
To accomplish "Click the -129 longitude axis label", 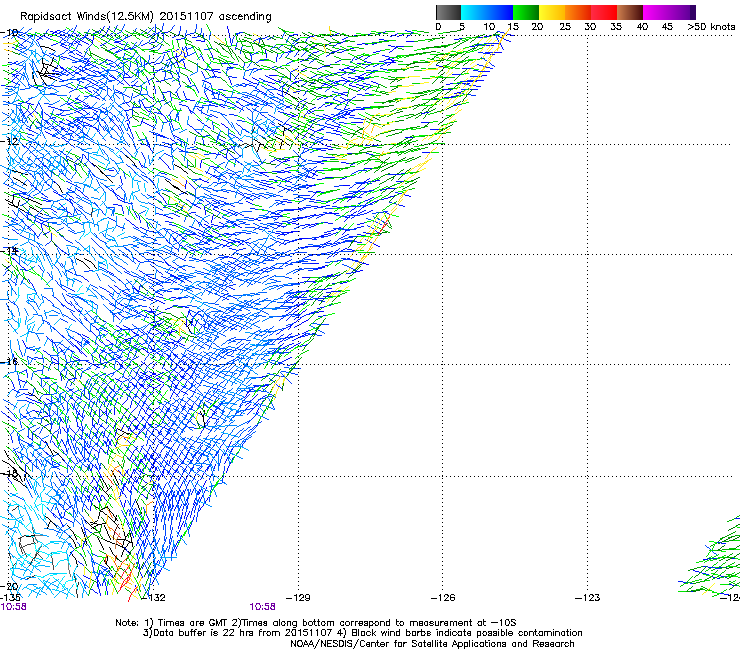I will point(299,598).
